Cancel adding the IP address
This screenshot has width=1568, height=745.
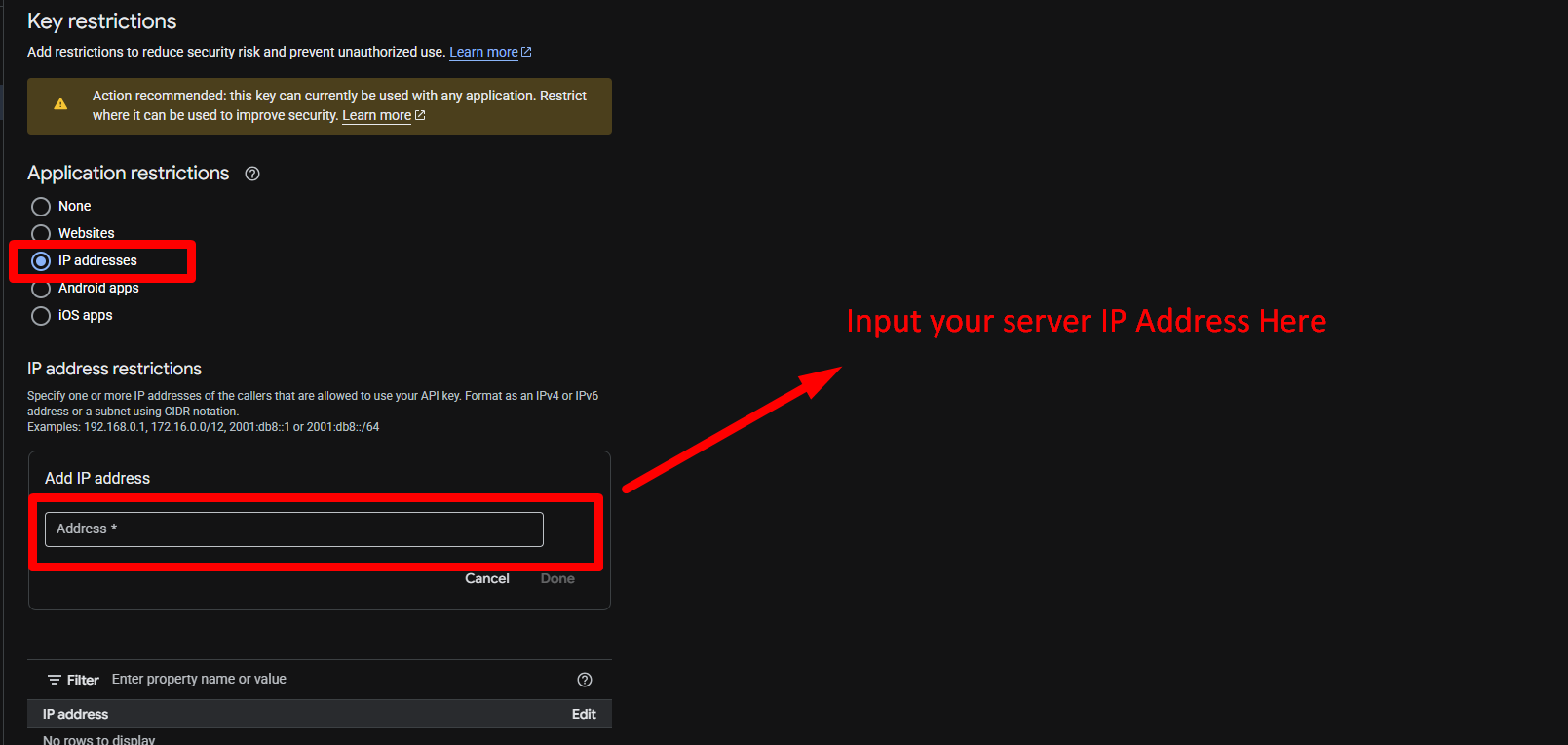coord(487,578)
